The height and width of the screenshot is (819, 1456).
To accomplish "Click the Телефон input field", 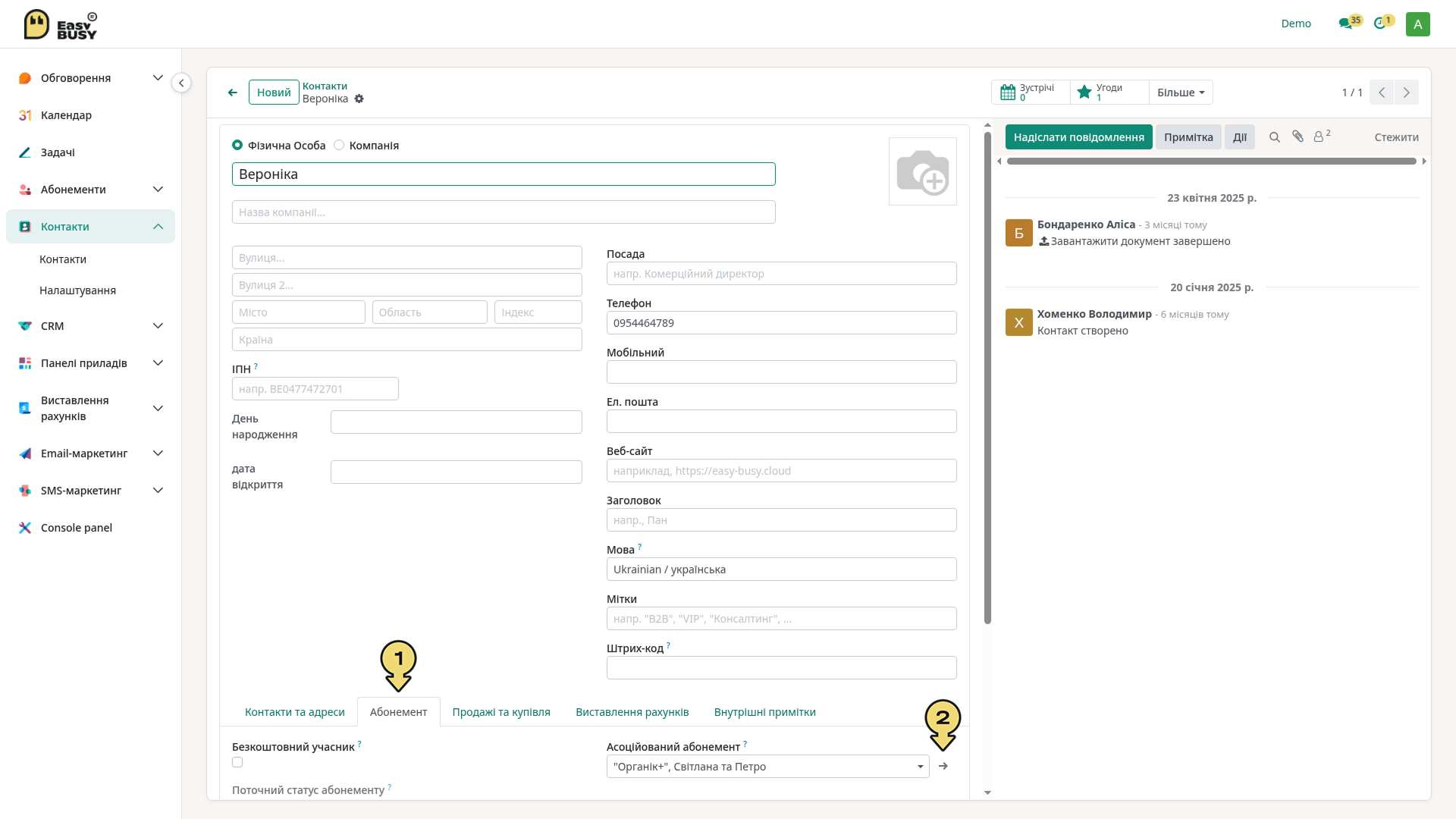I will (781, 323).
